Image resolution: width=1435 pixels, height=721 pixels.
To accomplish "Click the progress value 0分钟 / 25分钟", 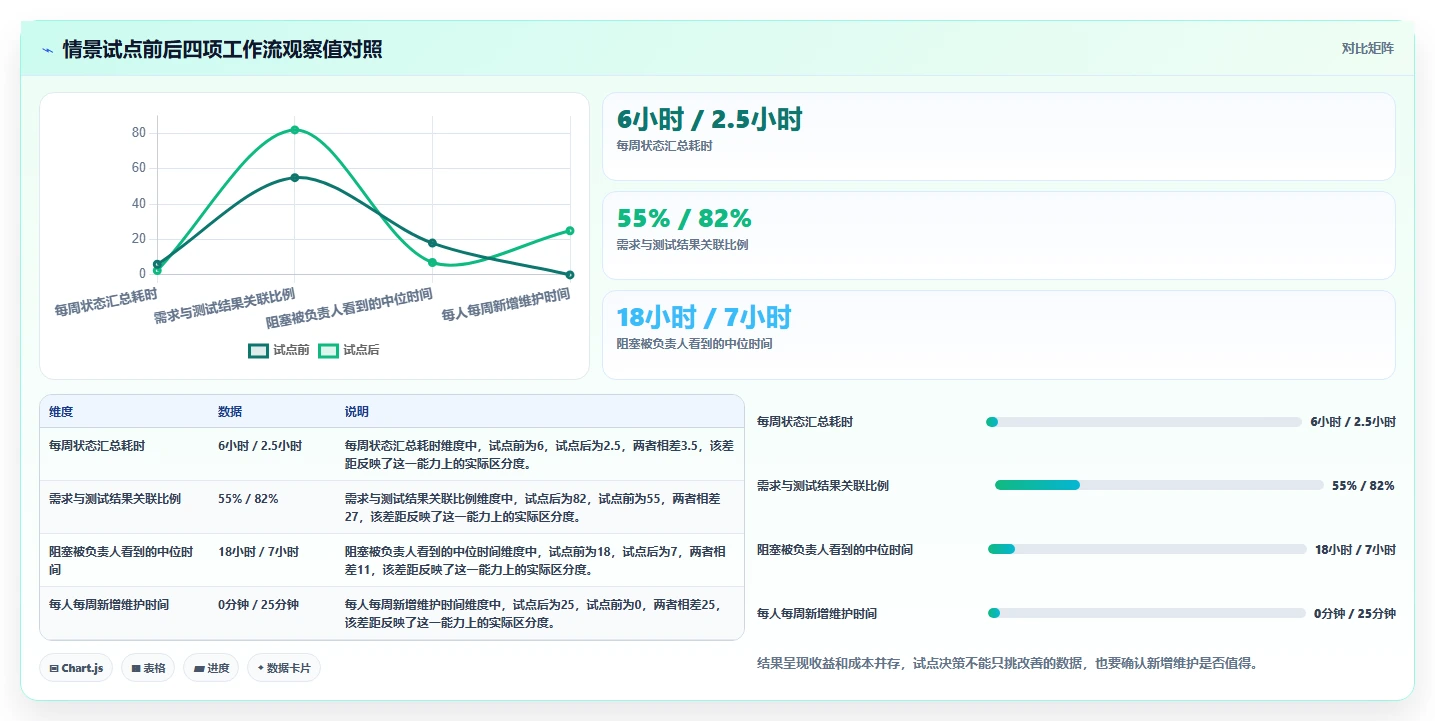I will (x=1355, y=613).
